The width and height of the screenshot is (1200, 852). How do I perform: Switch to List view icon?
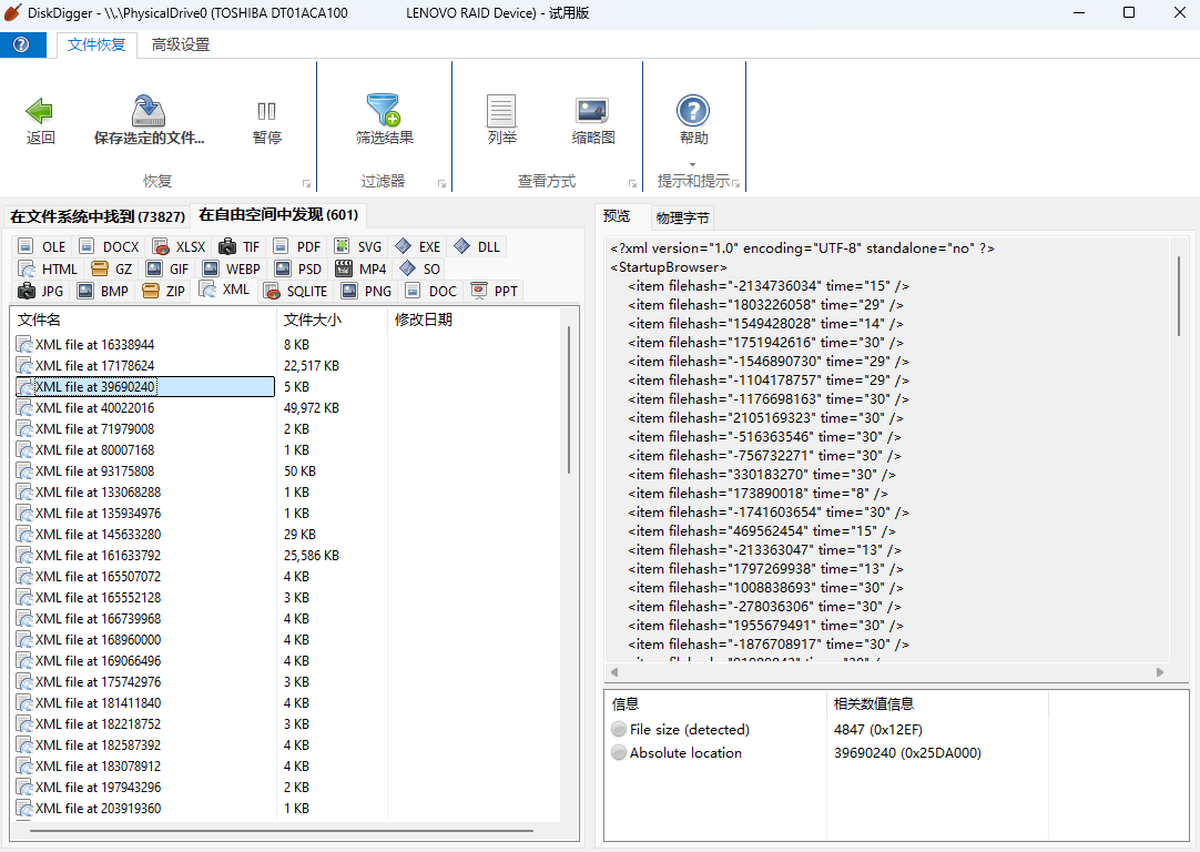click(x=502, y=111)
